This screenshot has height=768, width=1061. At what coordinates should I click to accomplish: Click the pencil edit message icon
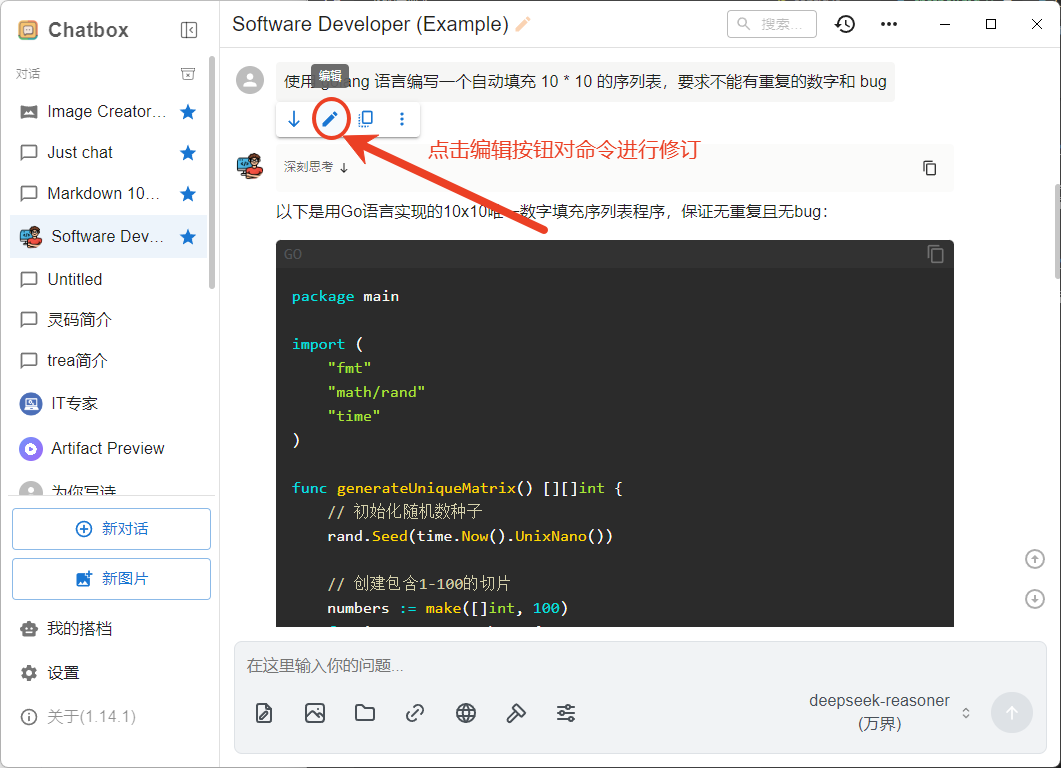coord(329,119)
